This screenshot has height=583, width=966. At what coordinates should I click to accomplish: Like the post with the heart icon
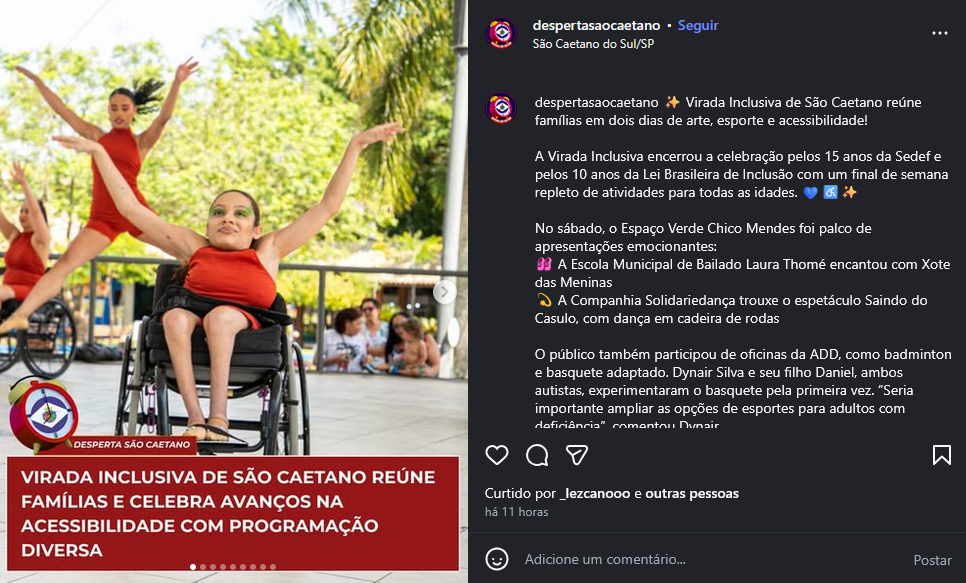[497, 455]
